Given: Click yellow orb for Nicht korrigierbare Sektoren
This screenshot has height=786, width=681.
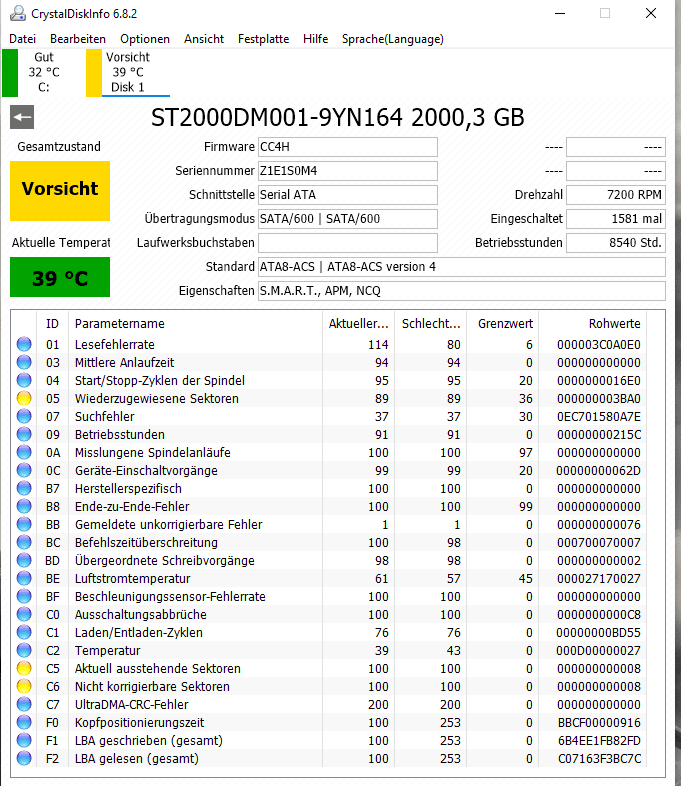Looking at the screenshot, I should tap(24, 687).
